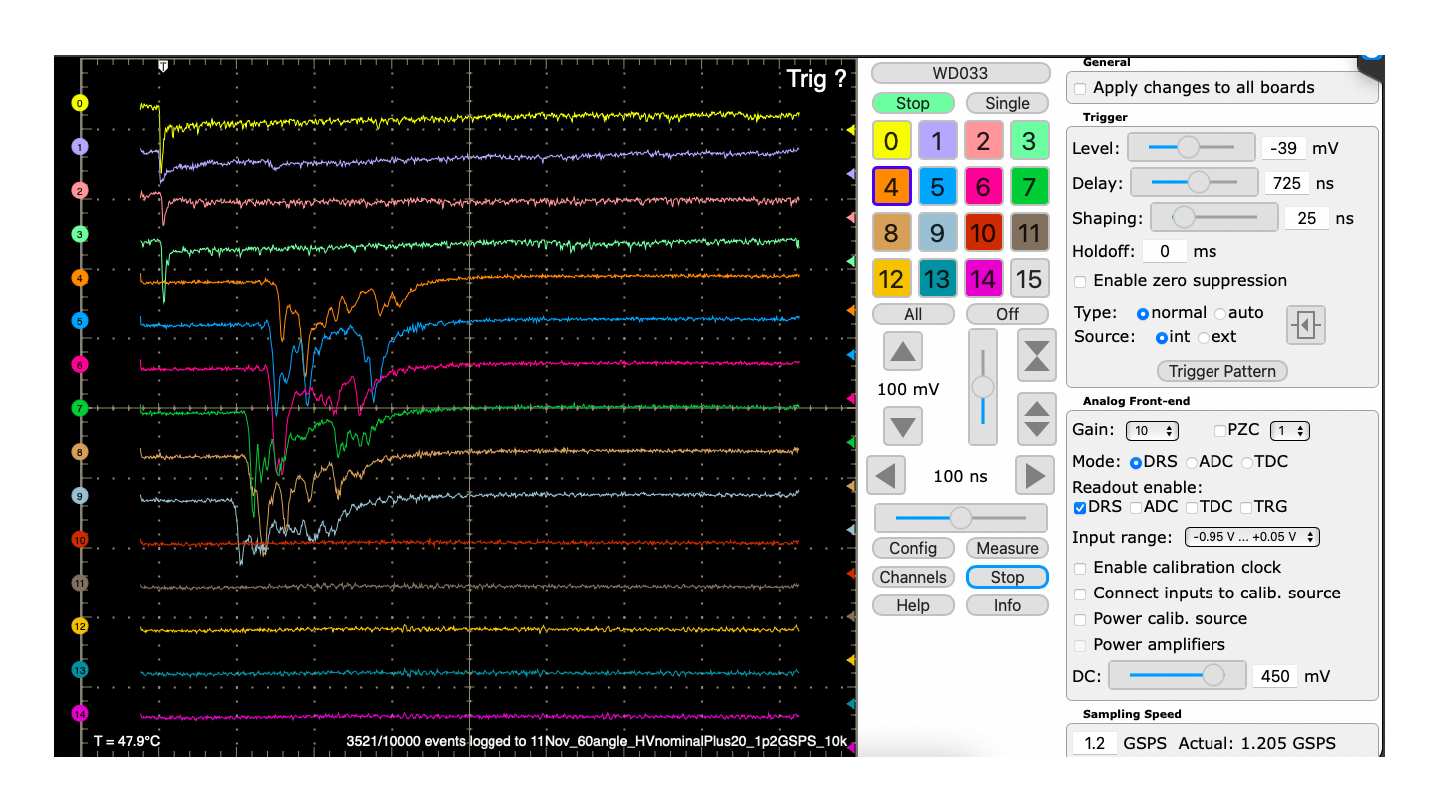Click the hourglass-shaped vertical compress icon
1441x799 pixels.
tap(1036, 355)
